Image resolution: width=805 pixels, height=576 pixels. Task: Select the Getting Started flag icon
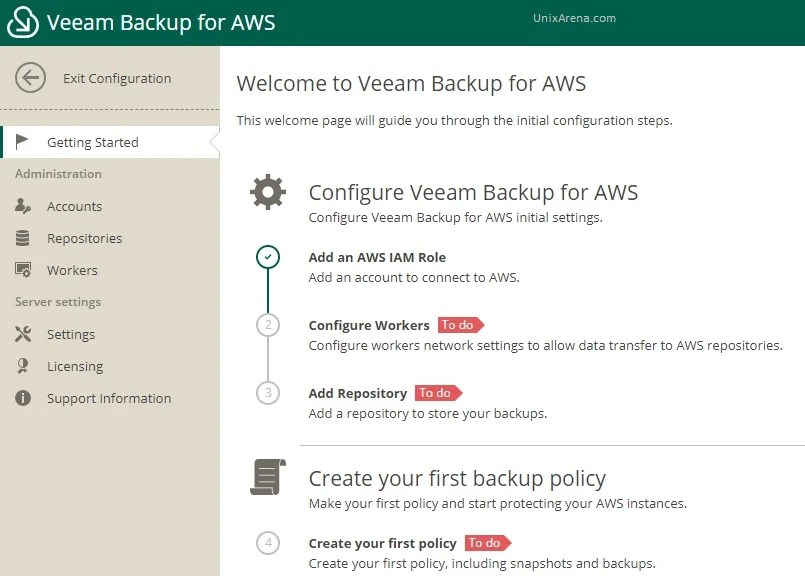(x=22, y=141)
